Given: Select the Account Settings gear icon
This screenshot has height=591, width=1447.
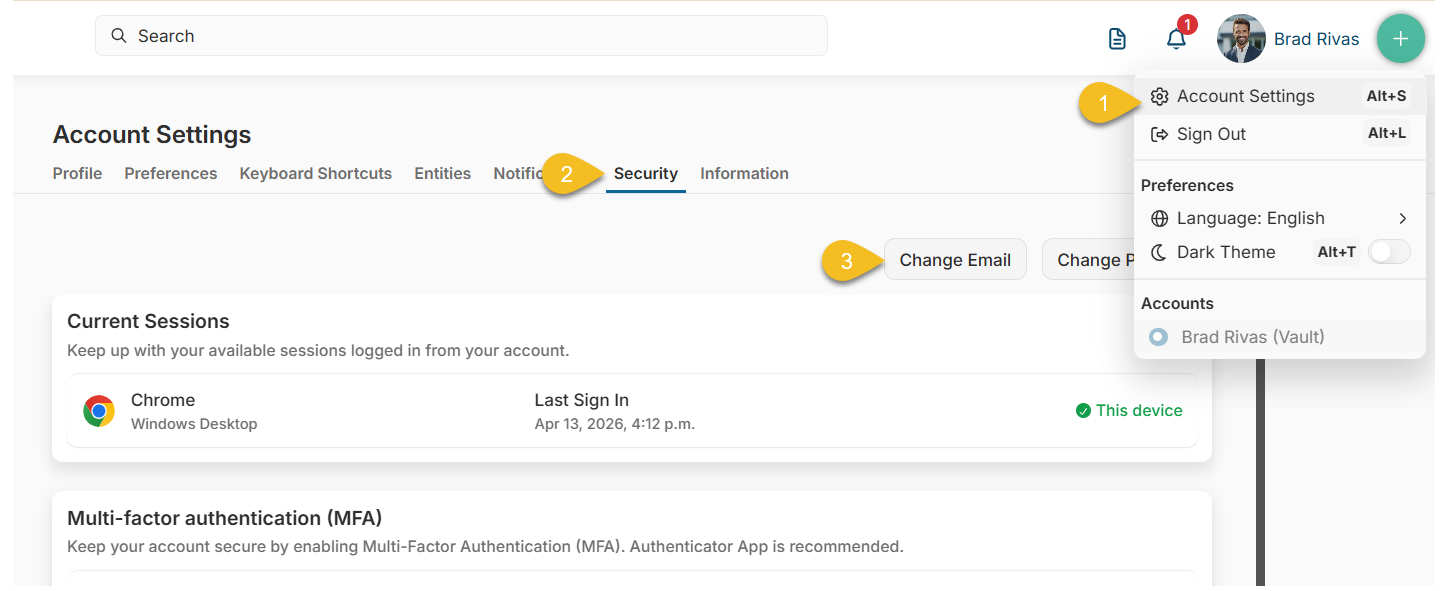Looking at the screenshot, I should [x=1159, y=95].
